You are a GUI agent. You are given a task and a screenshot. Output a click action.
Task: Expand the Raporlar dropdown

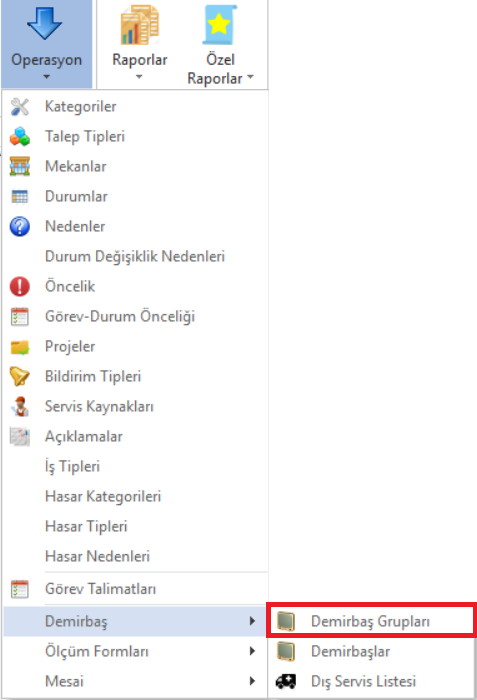tap(139, 44)
